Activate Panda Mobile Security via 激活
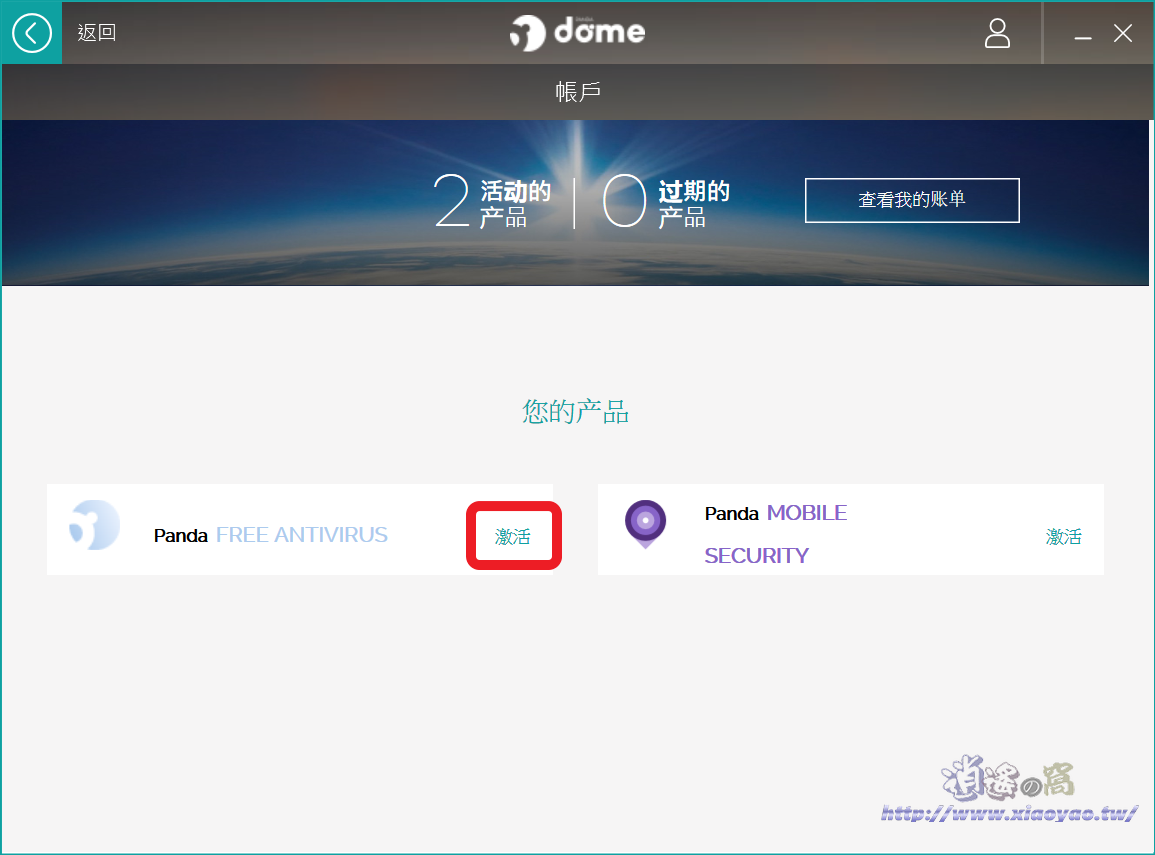The width and height of the screenshot is (1155, 855). pyautogui.click(x=1064, y=537)
